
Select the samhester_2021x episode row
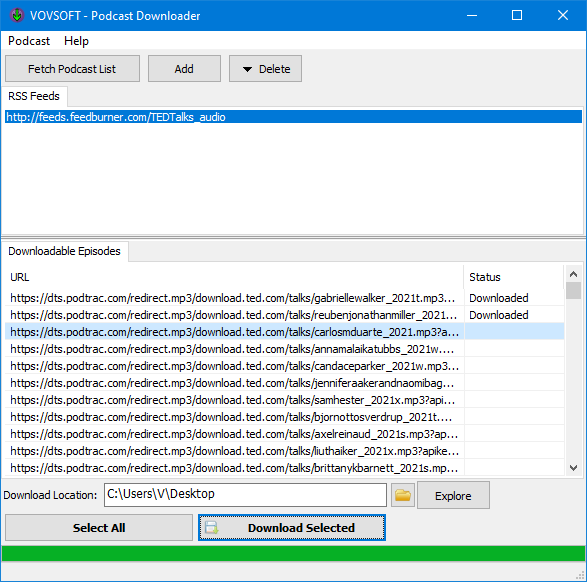click(x=285, y=400)
